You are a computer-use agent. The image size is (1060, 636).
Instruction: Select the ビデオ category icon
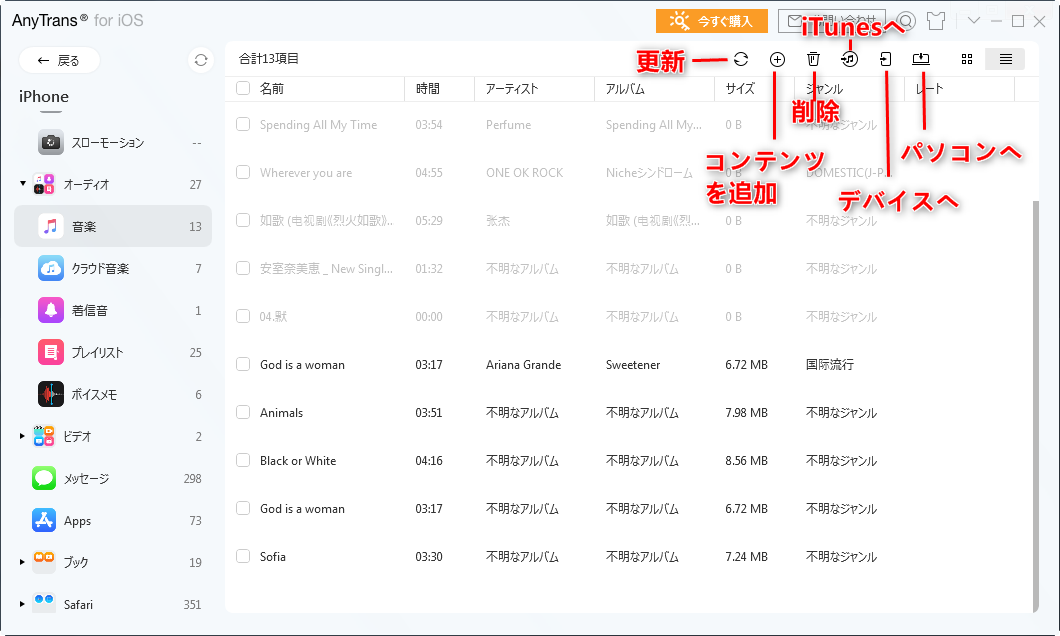tap(44, 436)
